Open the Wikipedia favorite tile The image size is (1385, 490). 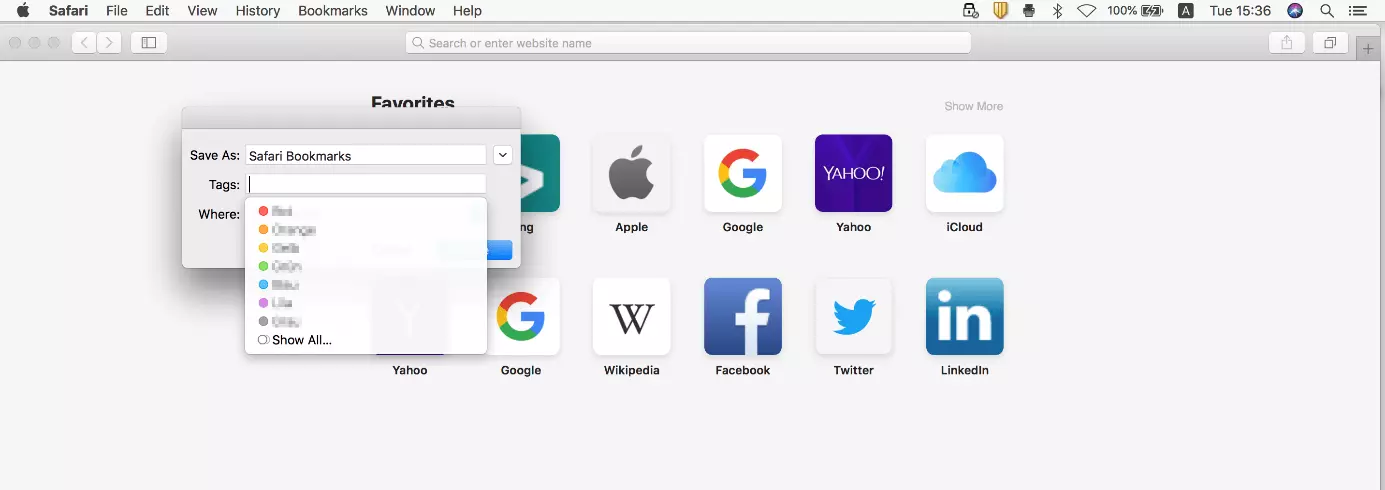631,316
